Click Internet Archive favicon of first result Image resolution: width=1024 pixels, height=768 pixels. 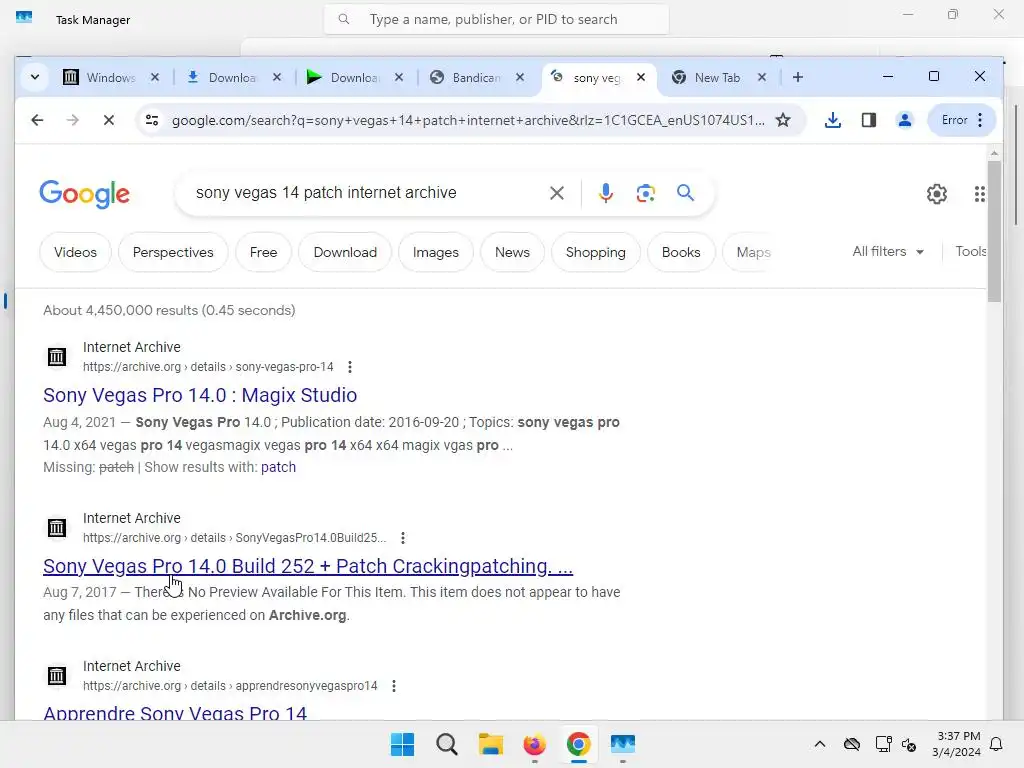(57, 357)
